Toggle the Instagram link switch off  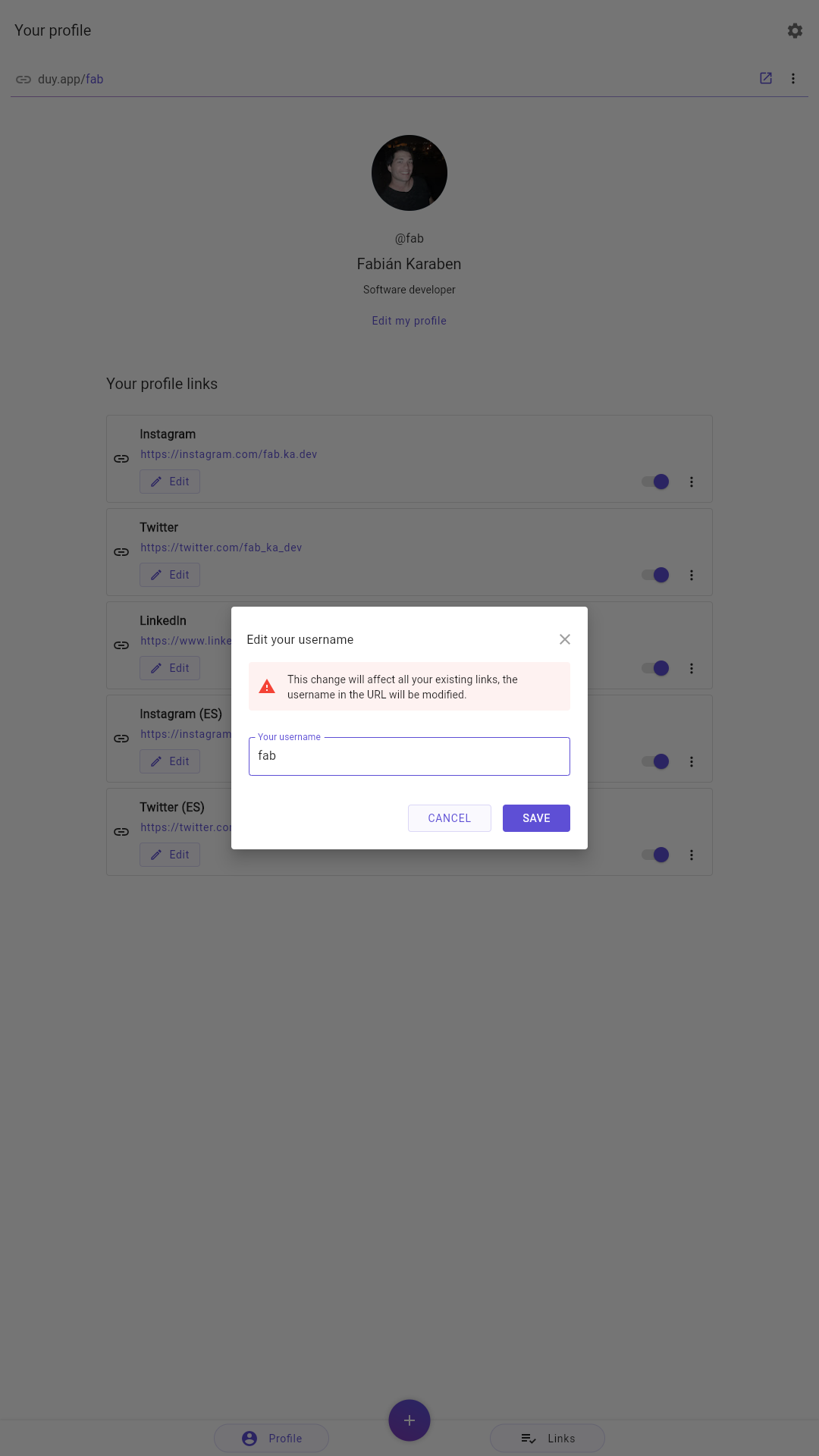[655, 482]
